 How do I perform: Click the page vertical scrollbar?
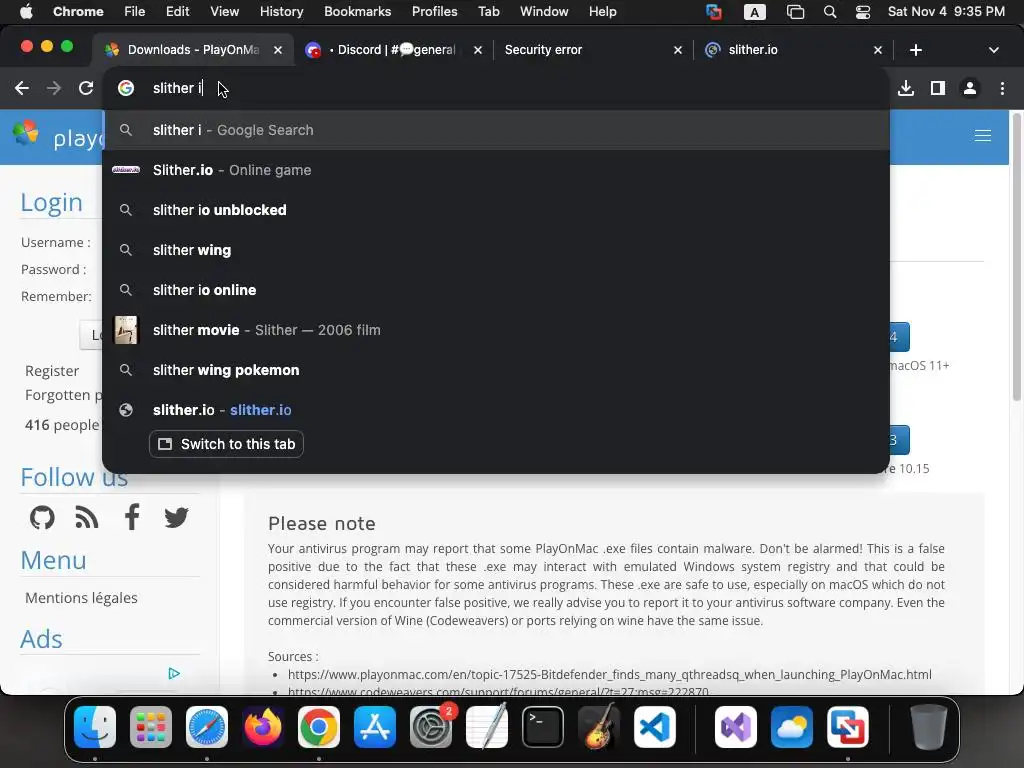click(1017, 257)
